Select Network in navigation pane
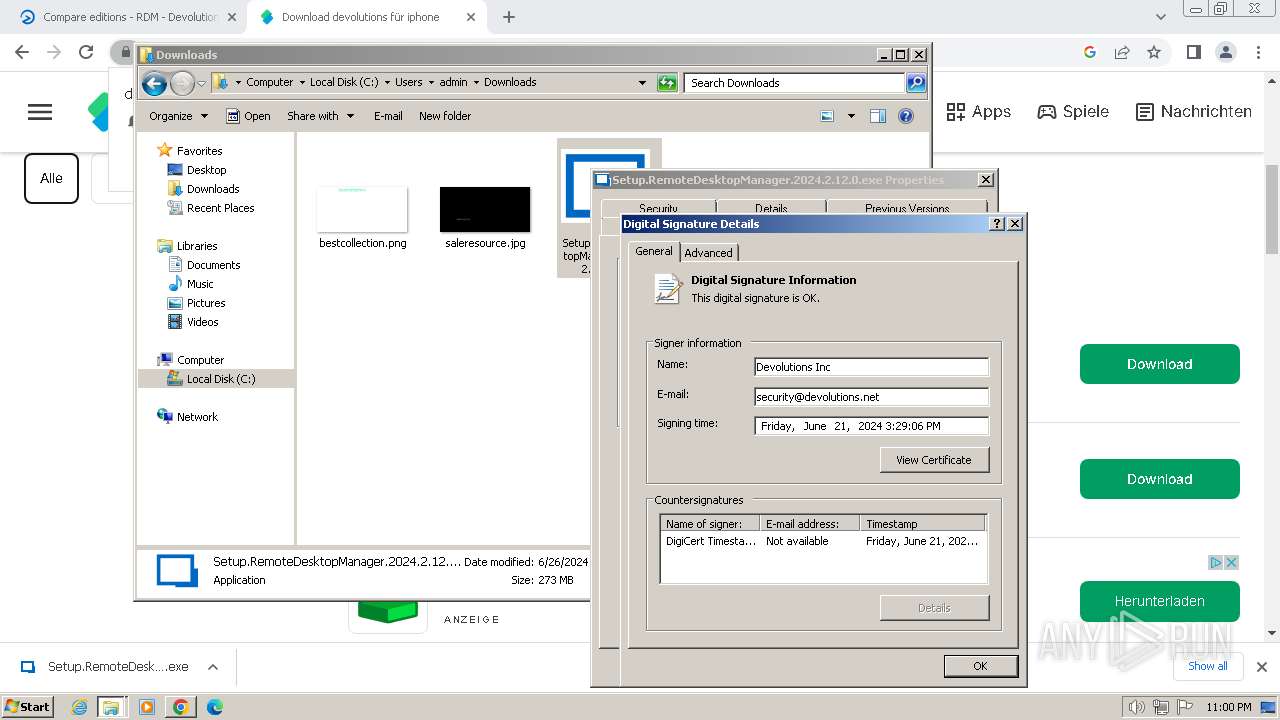 tap(197, 417)
